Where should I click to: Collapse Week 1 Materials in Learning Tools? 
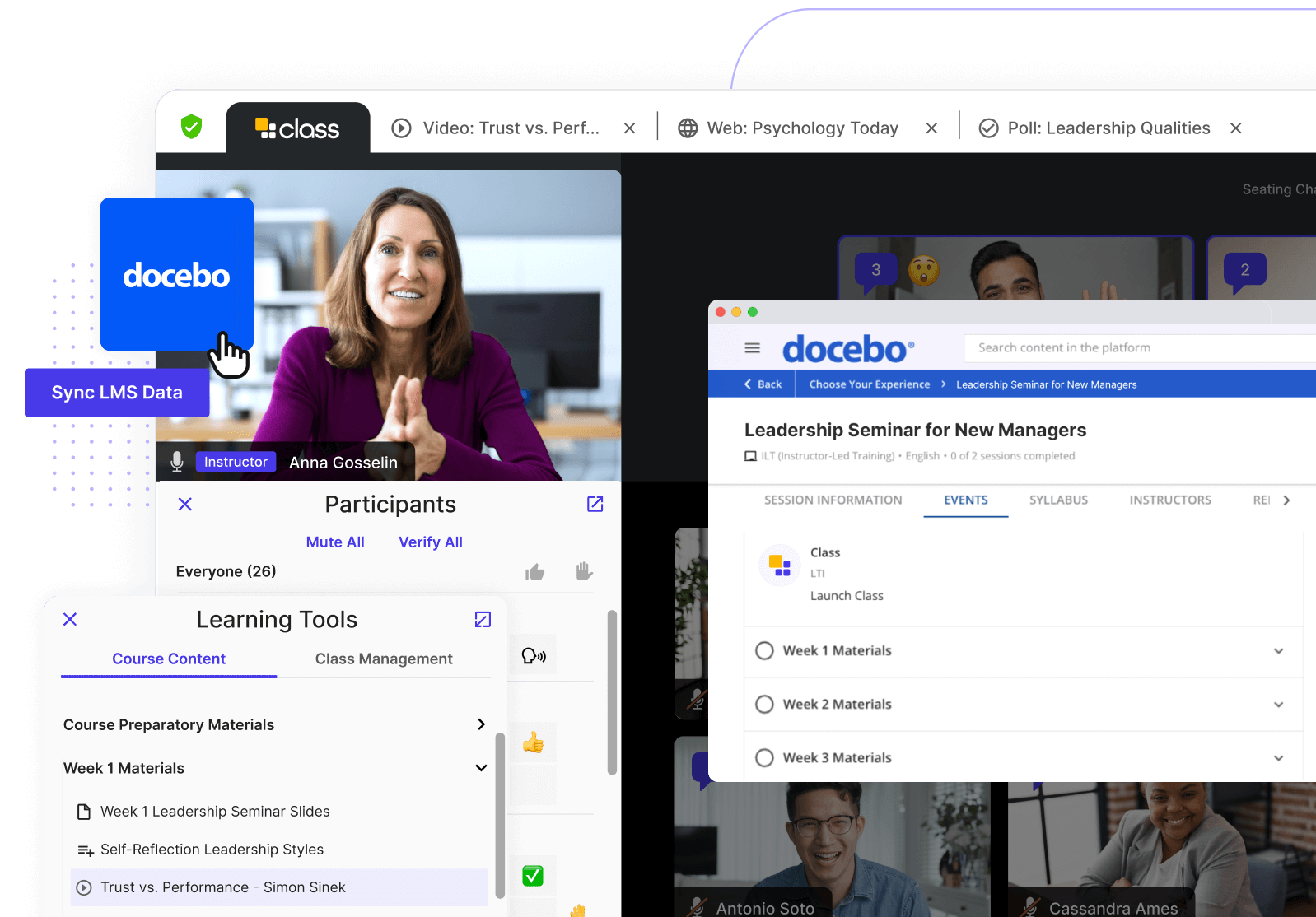pyautogui.click(x=481, y=768)
